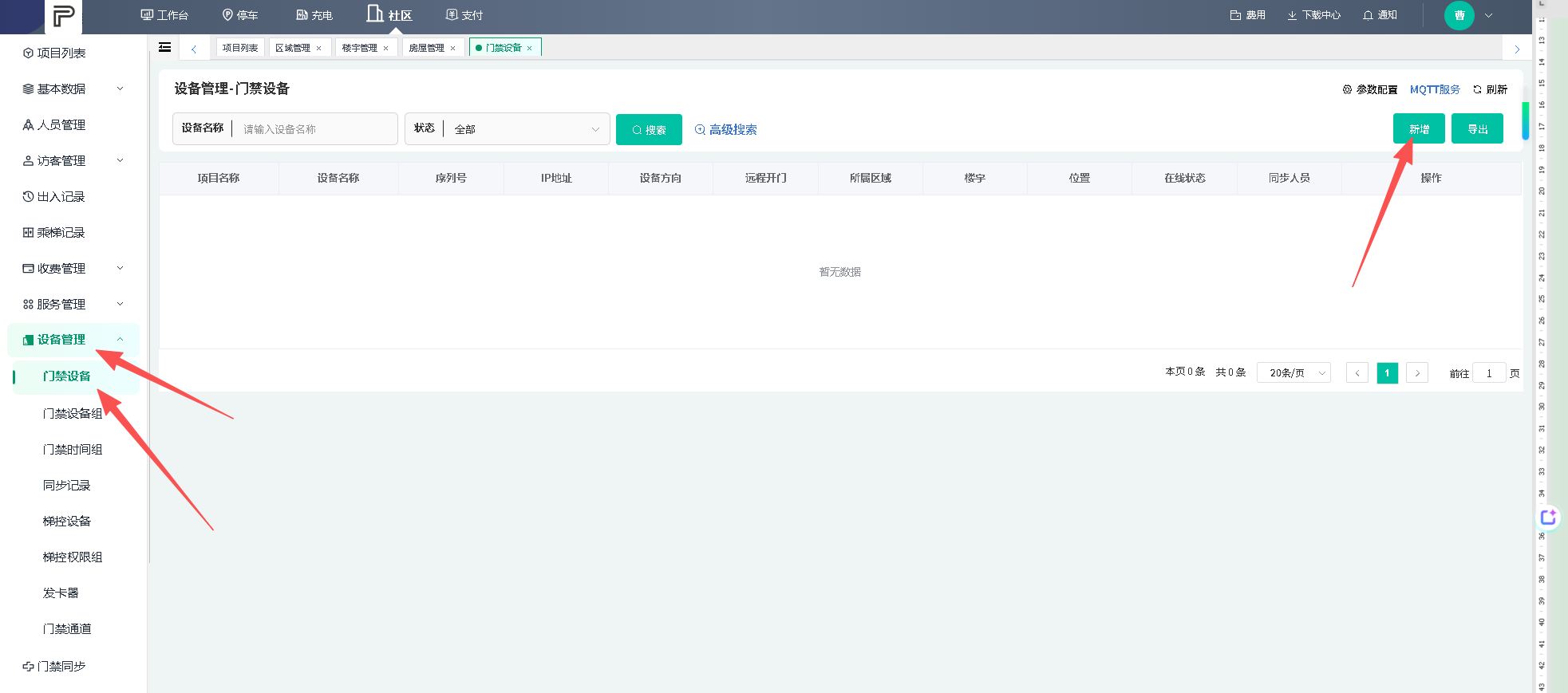Open the 通知 notifications
Screen dimensions: 1568x693
coord(1380,15)
